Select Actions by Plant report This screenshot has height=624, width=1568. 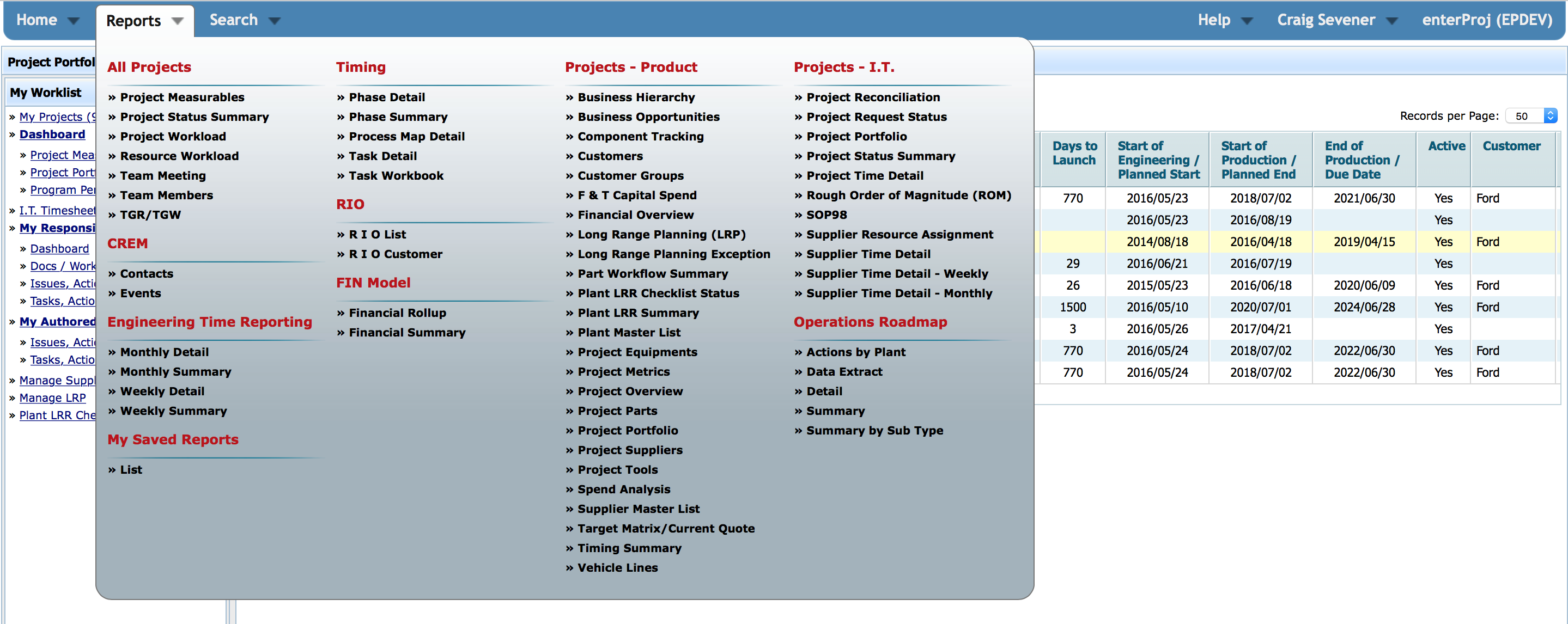(x=855, y=352)
